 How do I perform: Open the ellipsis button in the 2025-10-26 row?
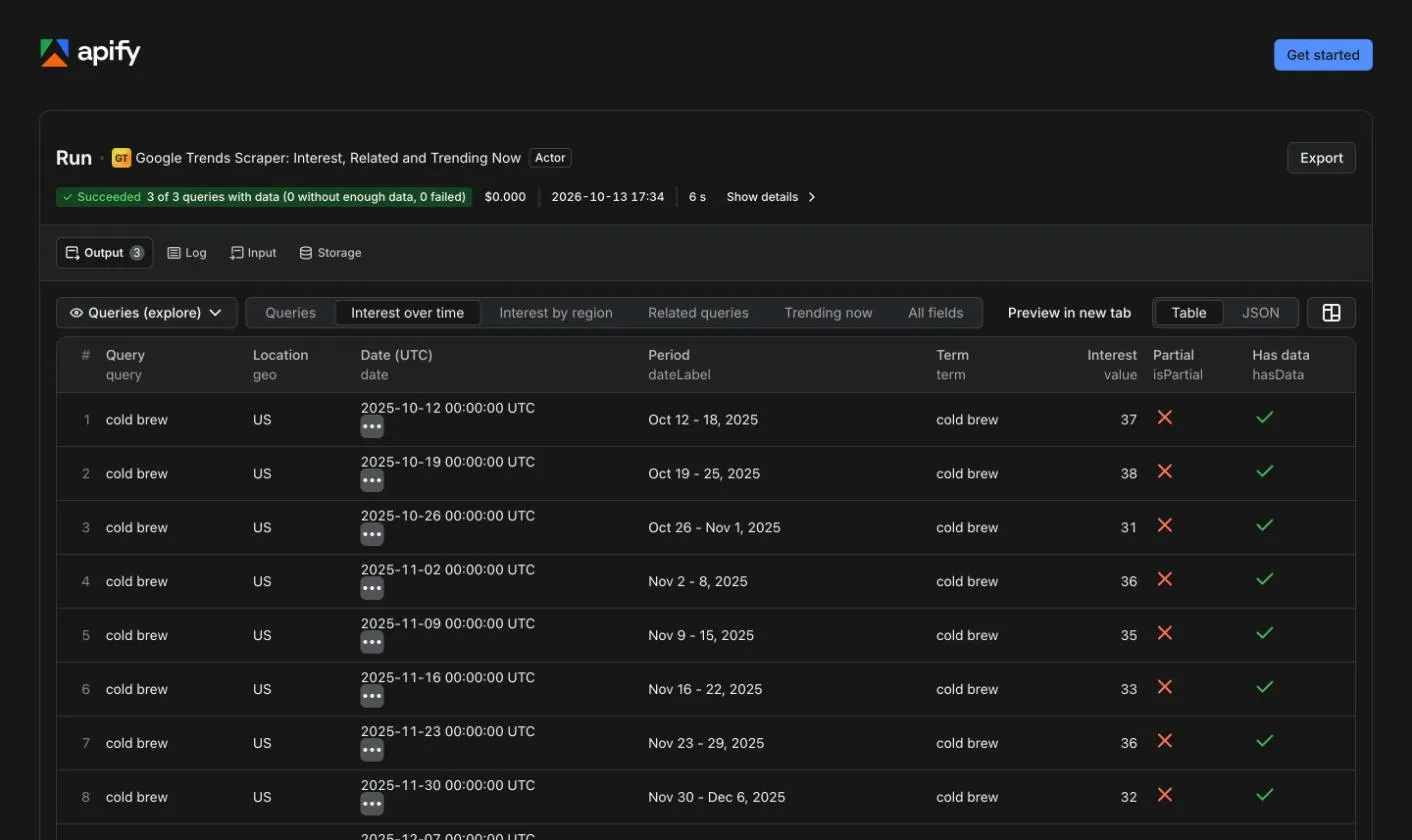(372, 535)
